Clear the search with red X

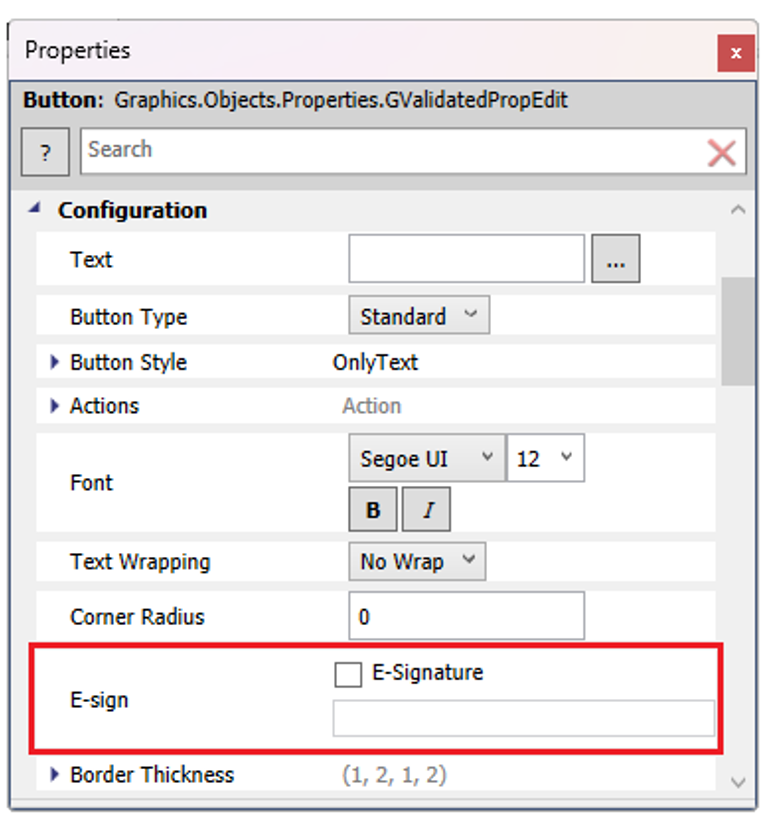[721, 152]
